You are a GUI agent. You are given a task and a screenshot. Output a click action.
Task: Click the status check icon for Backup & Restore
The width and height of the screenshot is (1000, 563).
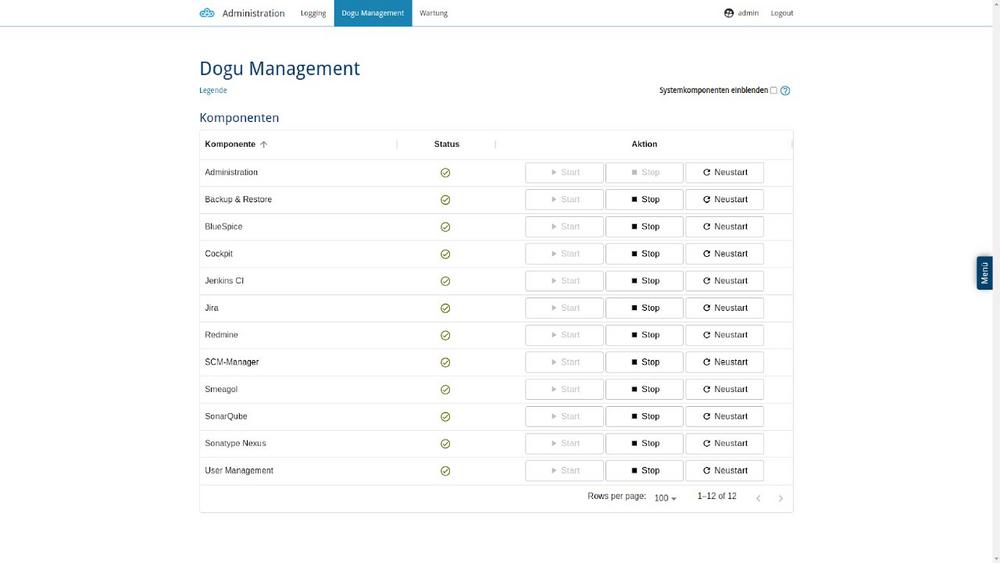(445, 200)
